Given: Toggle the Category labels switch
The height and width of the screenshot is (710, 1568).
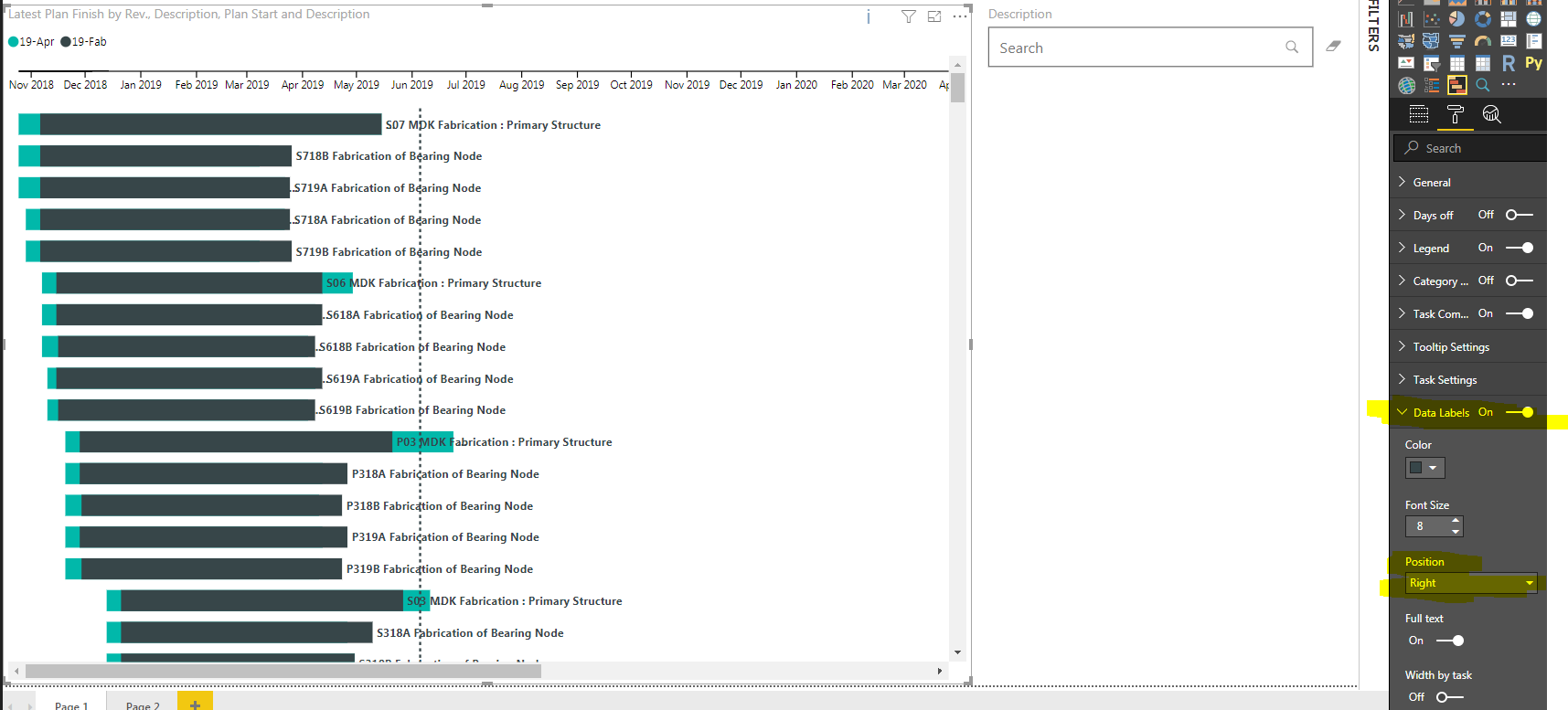Looking at the screenshot, I should tap(1520, 281).
